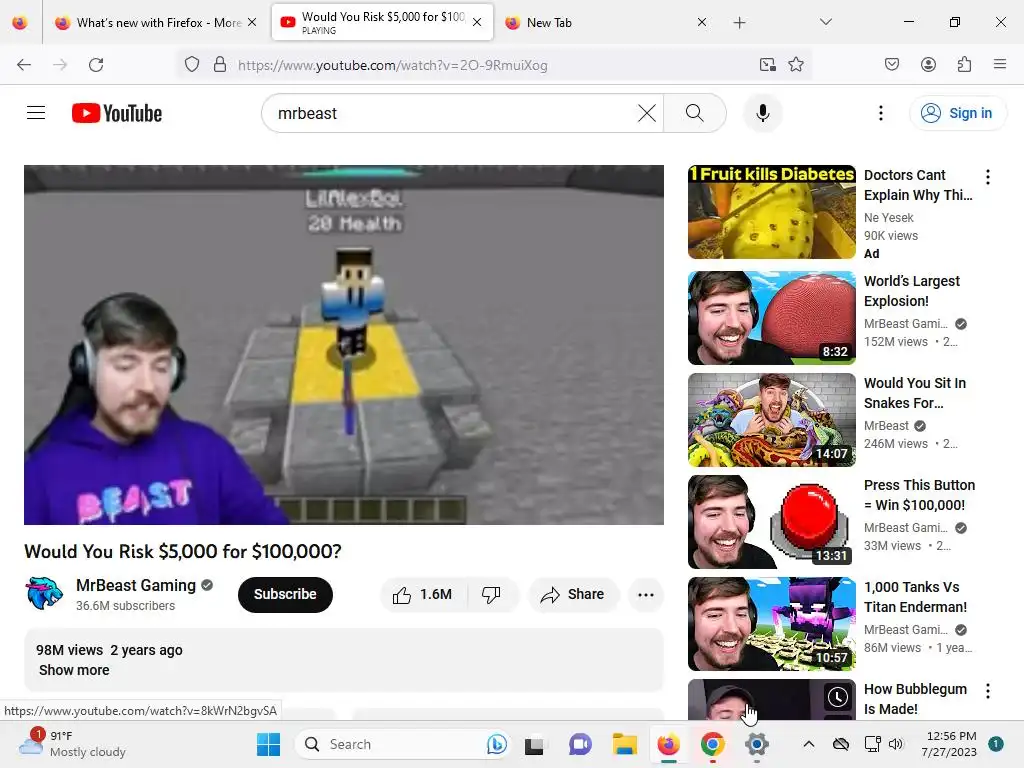View site security padlock info
Viewport: 1024px width, 768px height.
pos(220,64)
